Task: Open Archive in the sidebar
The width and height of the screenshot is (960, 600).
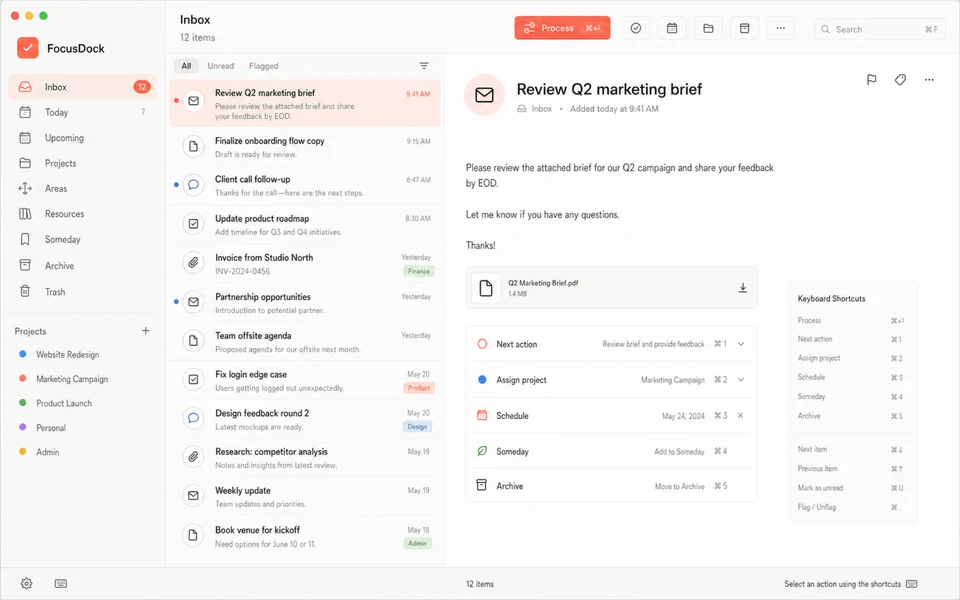Action: [x=83, y=265]
